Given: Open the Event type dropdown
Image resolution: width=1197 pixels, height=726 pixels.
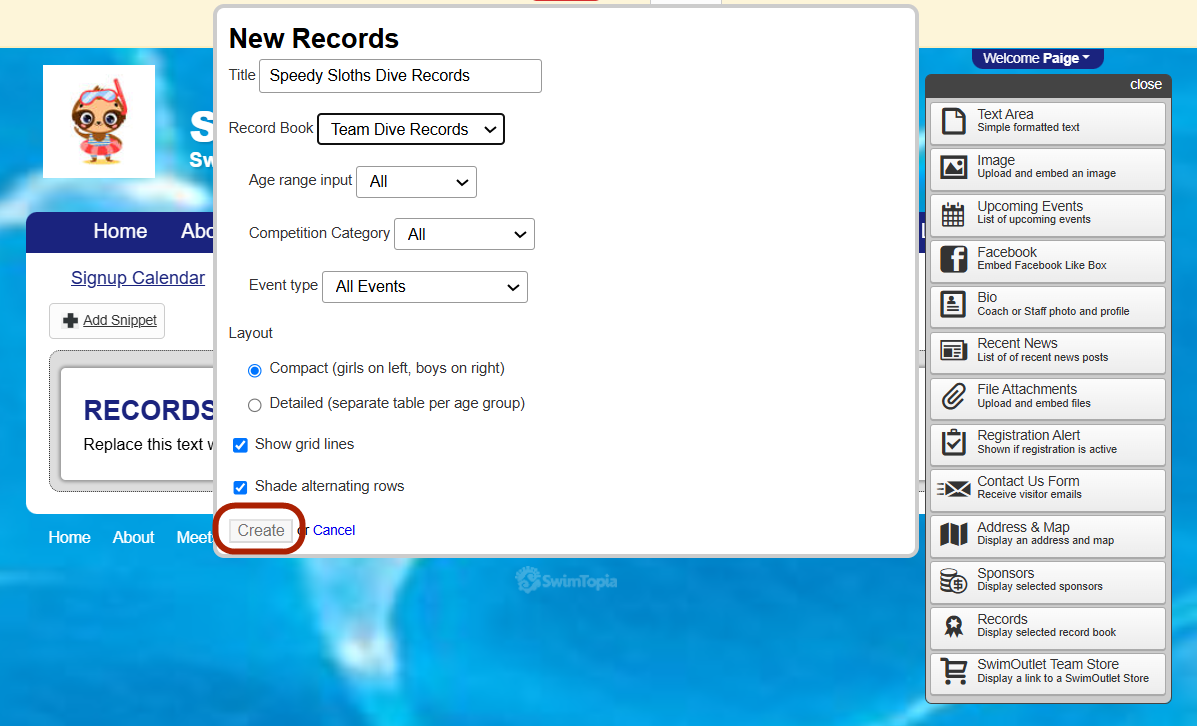Looking at the screenshot, I should point(424,287).
